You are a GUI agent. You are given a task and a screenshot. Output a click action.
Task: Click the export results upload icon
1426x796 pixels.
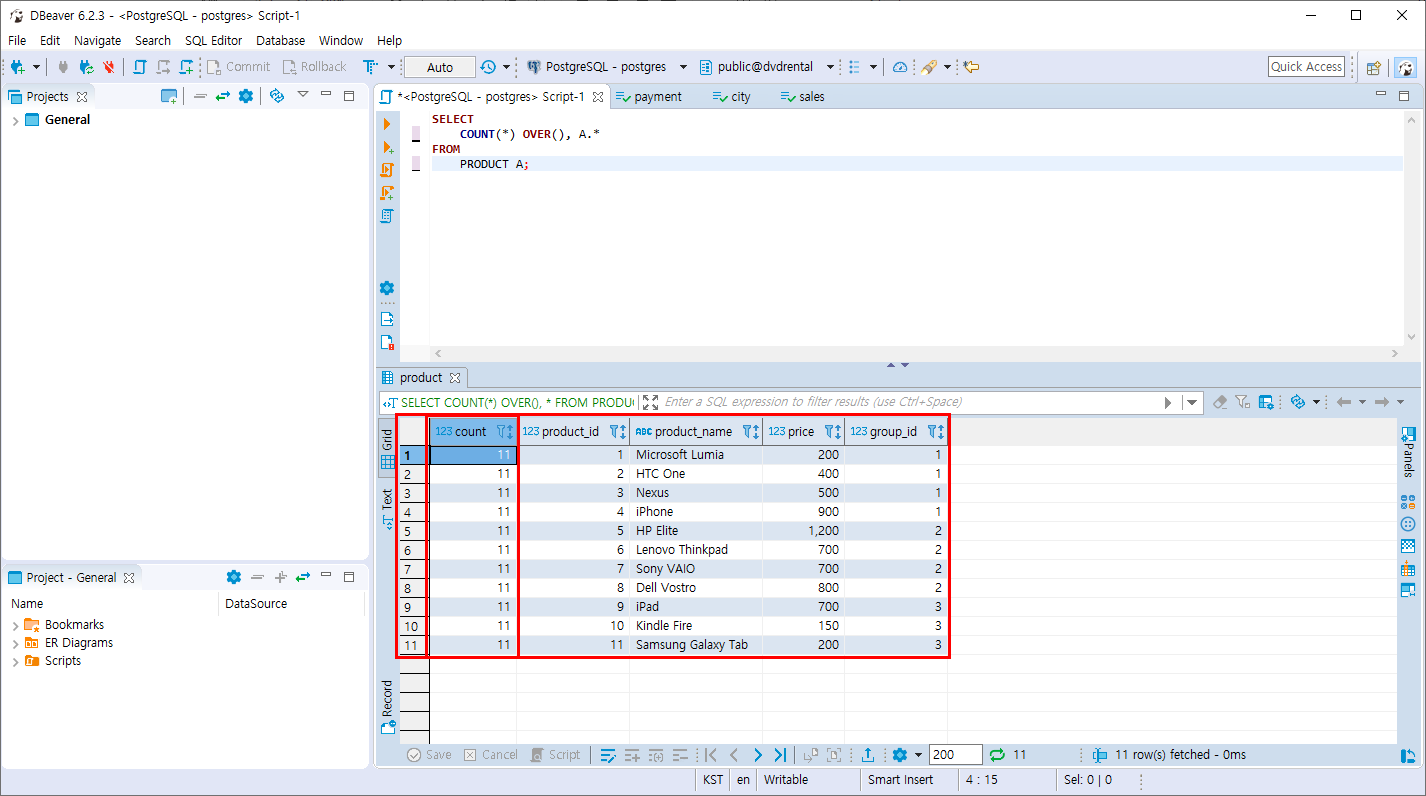[x=868, y=755]
